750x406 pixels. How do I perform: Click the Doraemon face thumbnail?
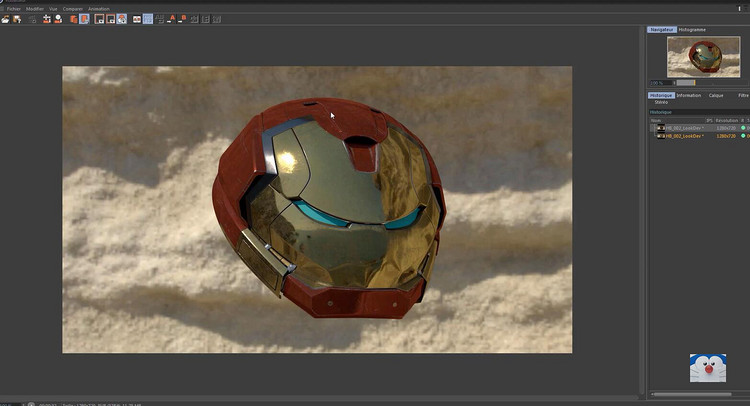(x=708, y=368)
